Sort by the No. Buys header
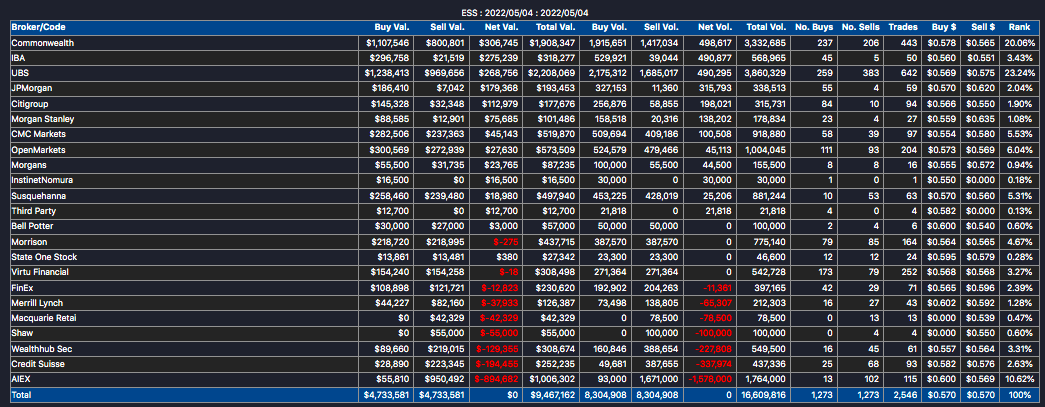Viewport: 1045px width, 407px height. pyautogui.click(x=814, y=27)
